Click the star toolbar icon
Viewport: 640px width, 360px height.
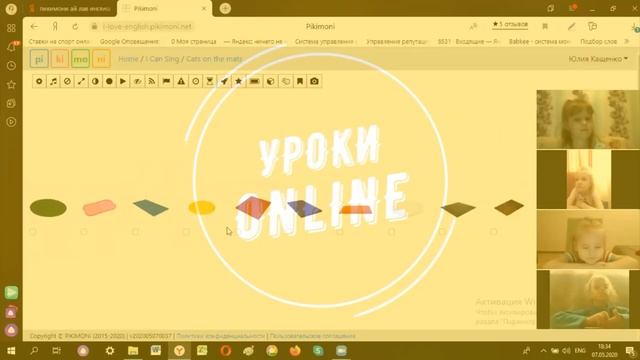point(239,81)
